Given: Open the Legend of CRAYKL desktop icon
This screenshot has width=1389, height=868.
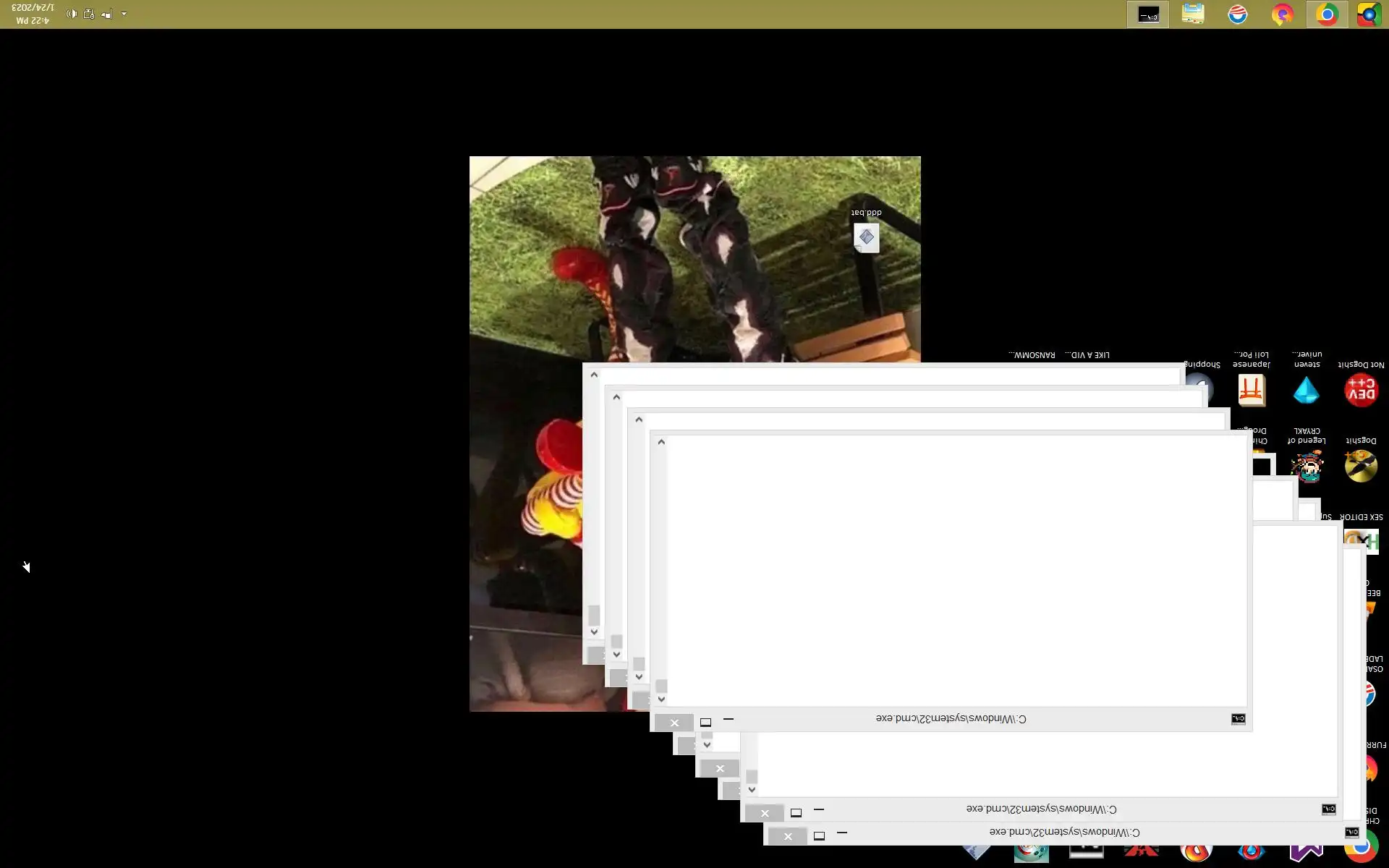Looking at the screenshot, I should pos(1307,467).
